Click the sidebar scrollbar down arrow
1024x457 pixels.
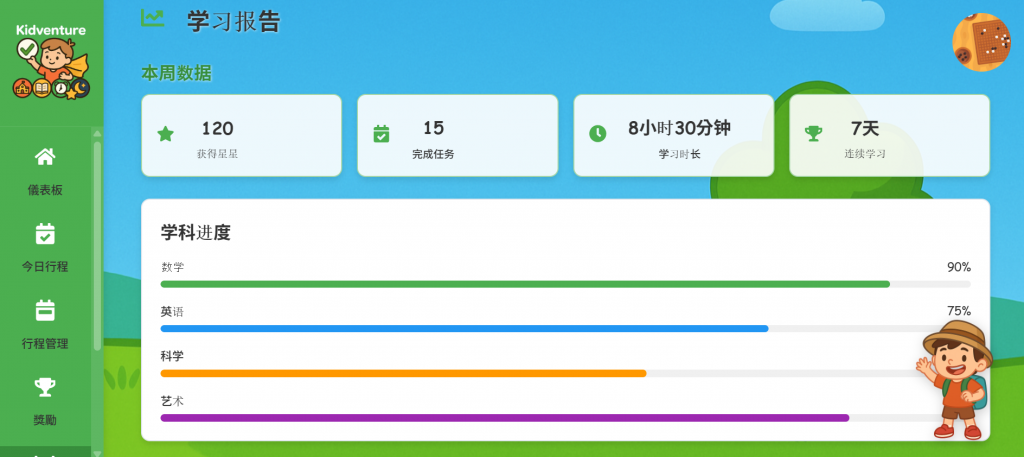pos(97,452)
